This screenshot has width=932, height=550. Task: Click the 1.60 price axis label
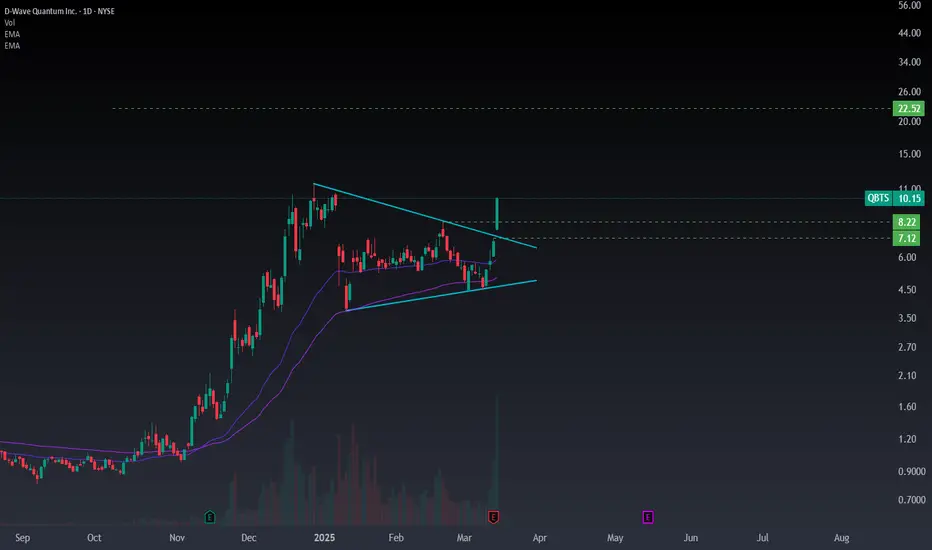click(907, 407)
